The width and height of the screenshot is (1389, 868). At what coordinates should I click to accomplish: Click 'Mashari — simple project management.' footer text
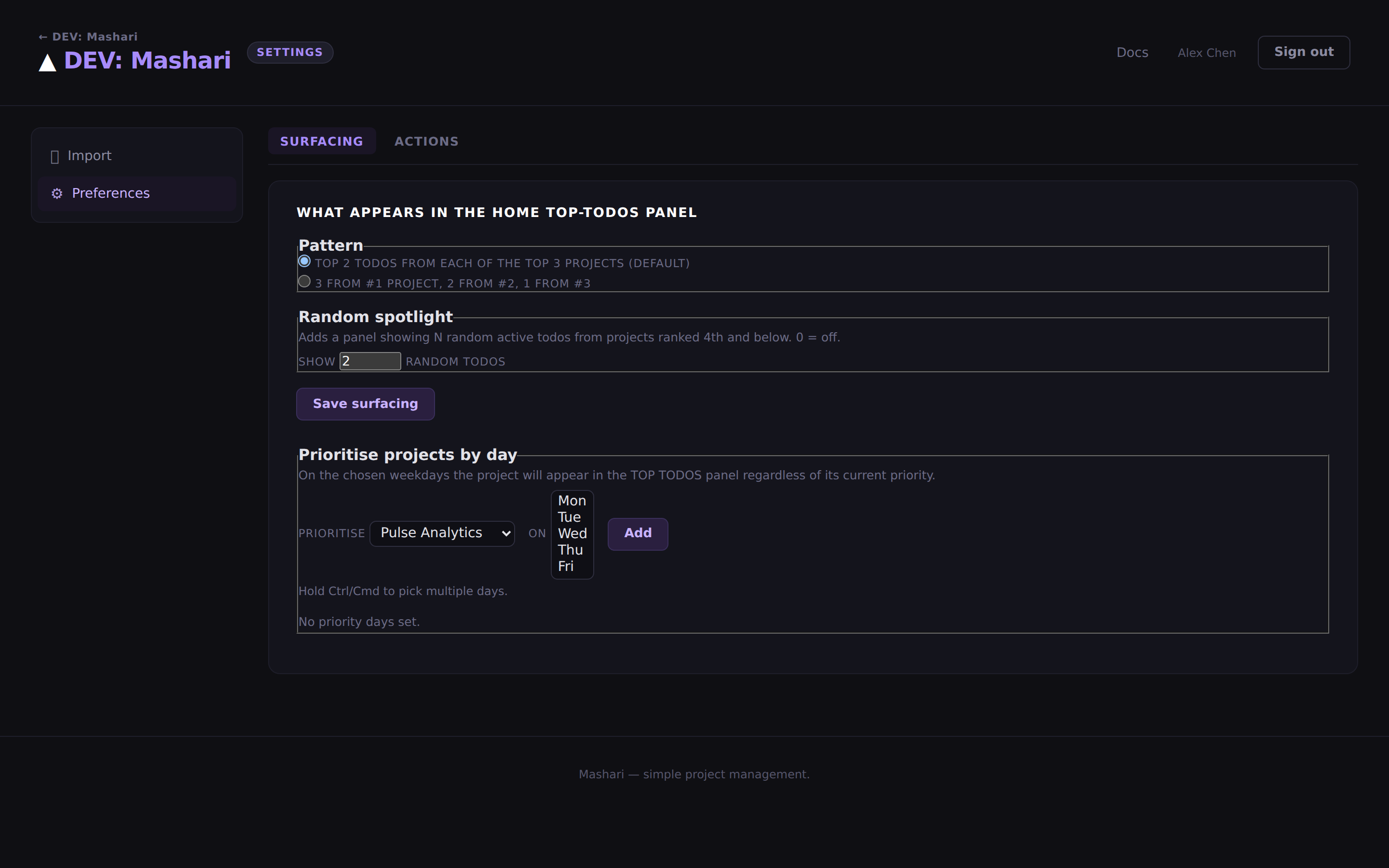[694, 774]
